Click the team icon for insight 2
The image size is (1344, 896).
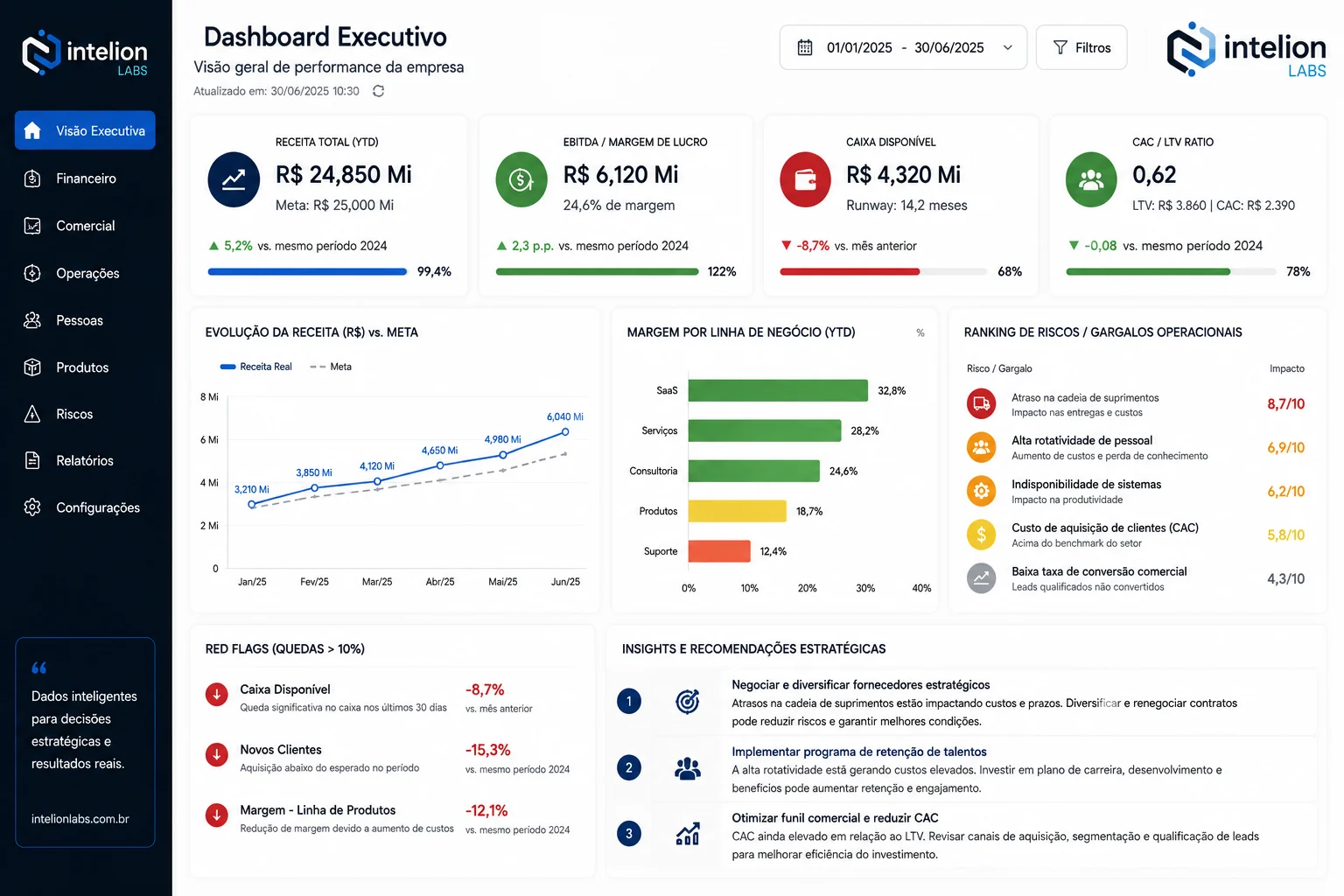pyautogui.click(x=688, y=768)
